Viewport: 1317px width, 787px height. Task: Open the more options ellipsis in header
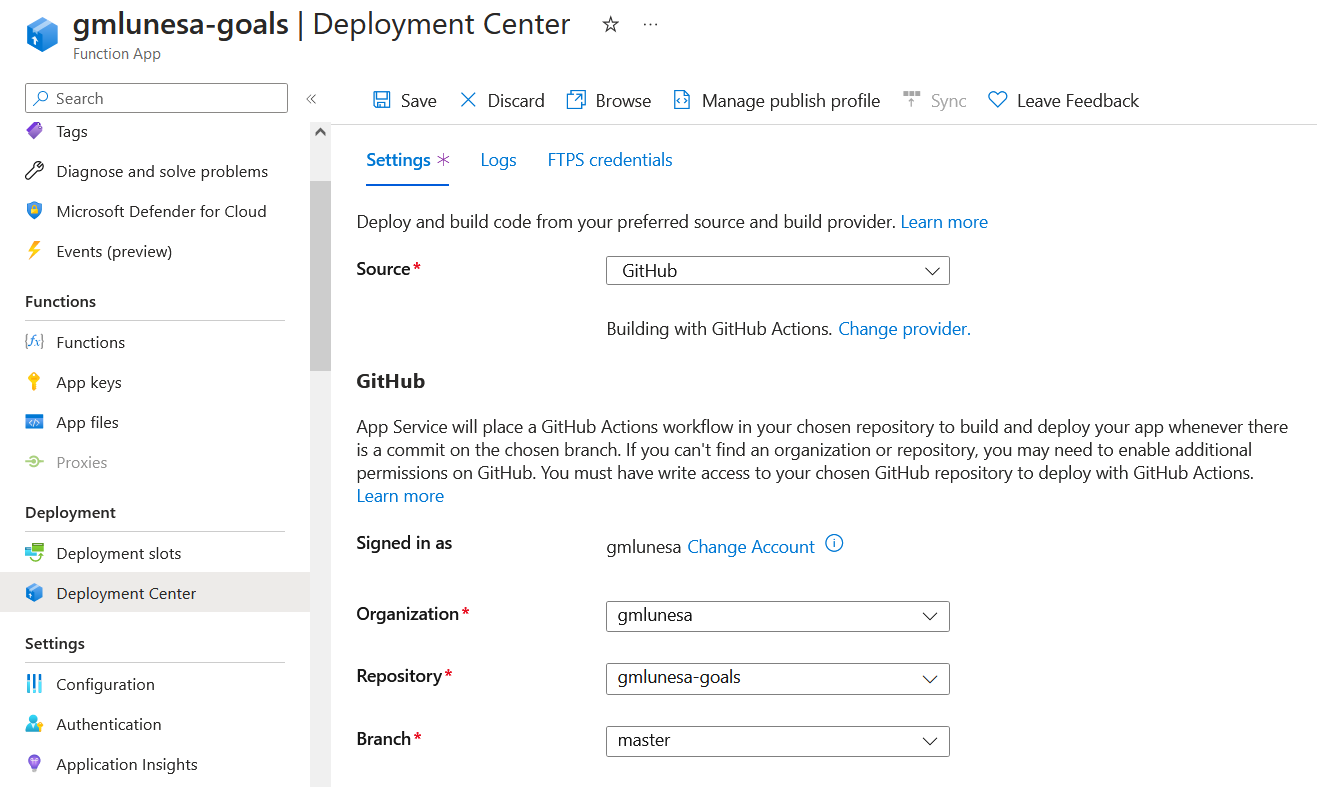point(651,25)
